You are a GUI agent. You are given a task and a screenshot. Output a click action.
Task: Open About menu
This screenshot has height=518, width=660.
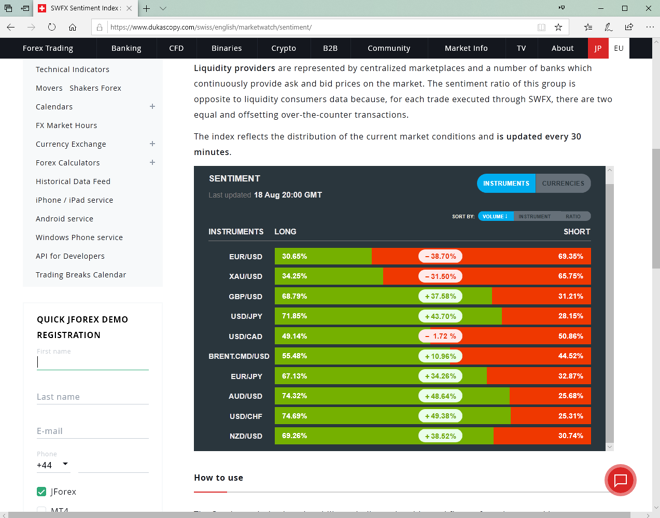coord(562,48)
